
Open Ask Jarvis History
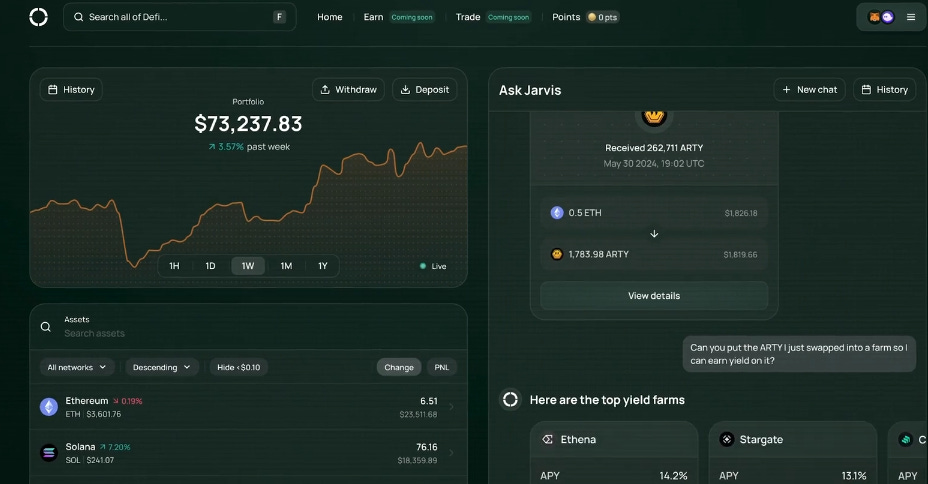[x=885, y=89]
